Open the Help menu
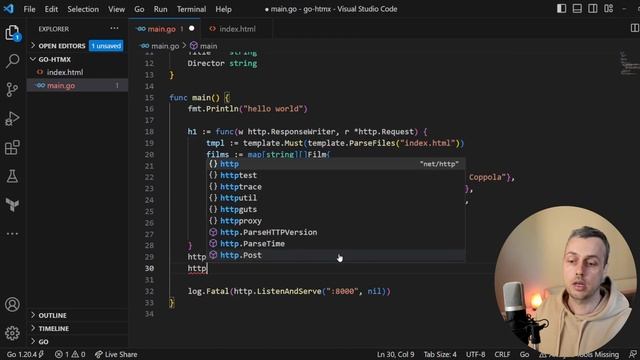The height and width of the screenshot is (360, 640). [x=223, y=9]
